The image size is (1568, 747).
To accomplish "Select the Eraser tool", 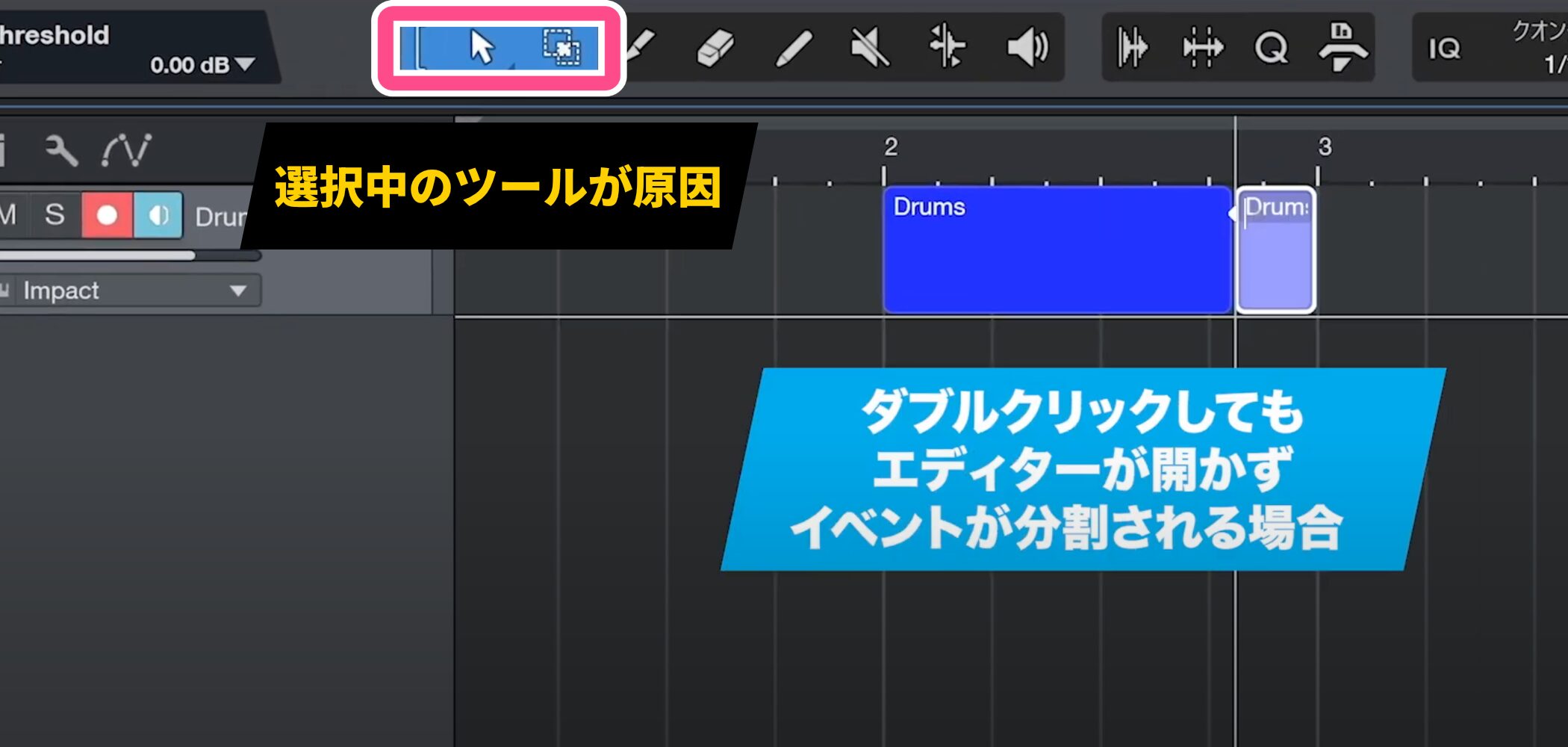I will coord(715,49).
